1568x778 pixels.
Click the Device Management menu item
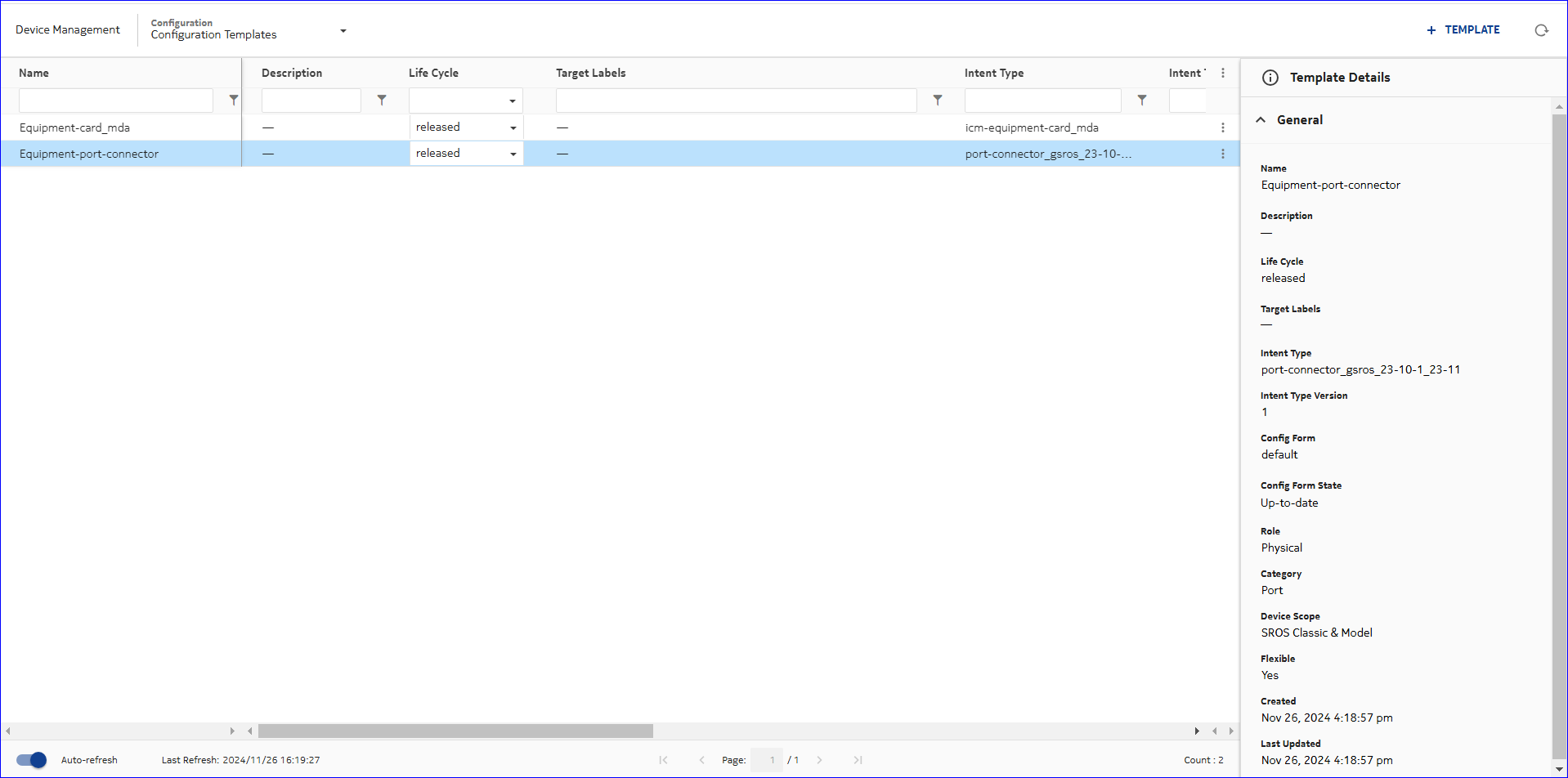pyautogui.click(x=68, y=29)
